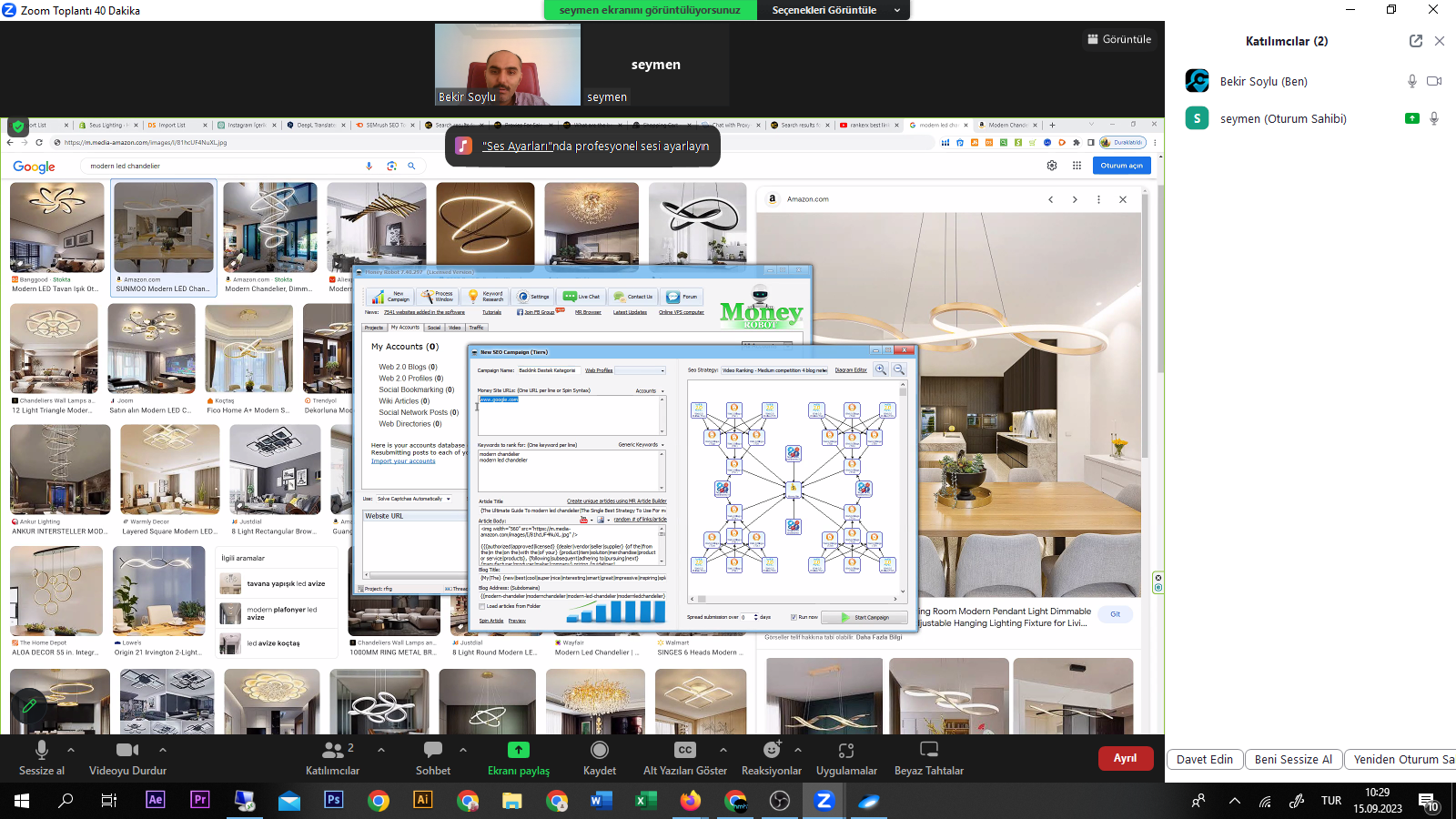1456x819 pixels.
Task: Open Live Chat in Money Robot
Action: point(582,297)
